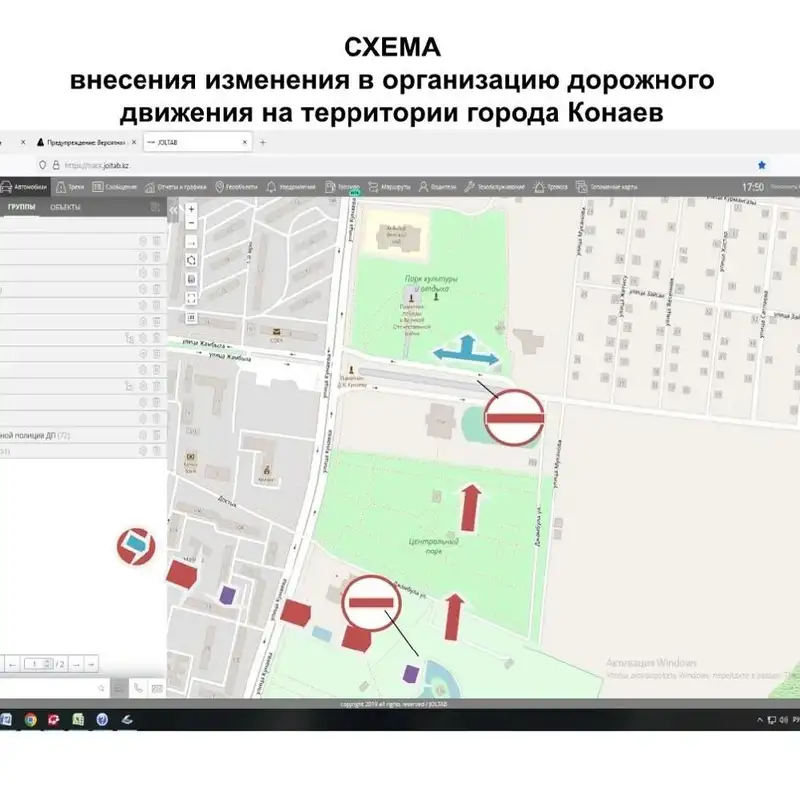Image resolution: width=800 pixels, height=800 pixels.
Task: Select the polygon drawing tool on map
Action: (191, 261)
